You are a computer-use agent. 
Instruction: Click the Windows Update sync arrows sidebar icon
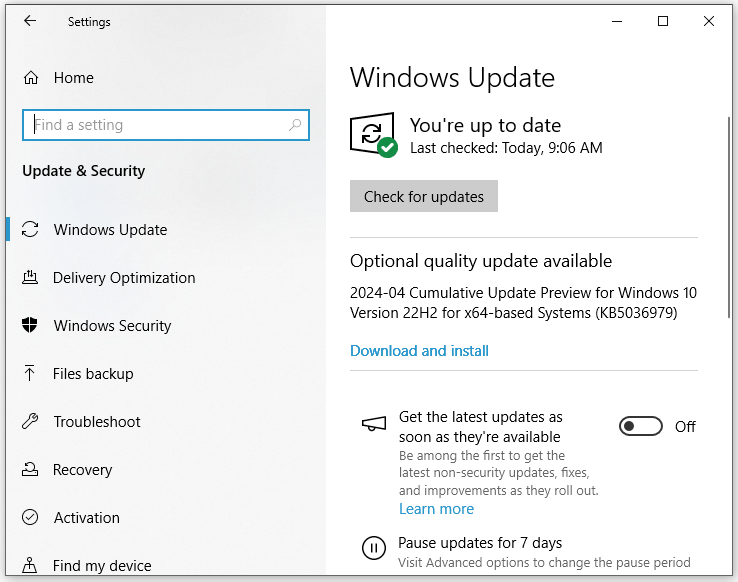[x=30, y=230]
